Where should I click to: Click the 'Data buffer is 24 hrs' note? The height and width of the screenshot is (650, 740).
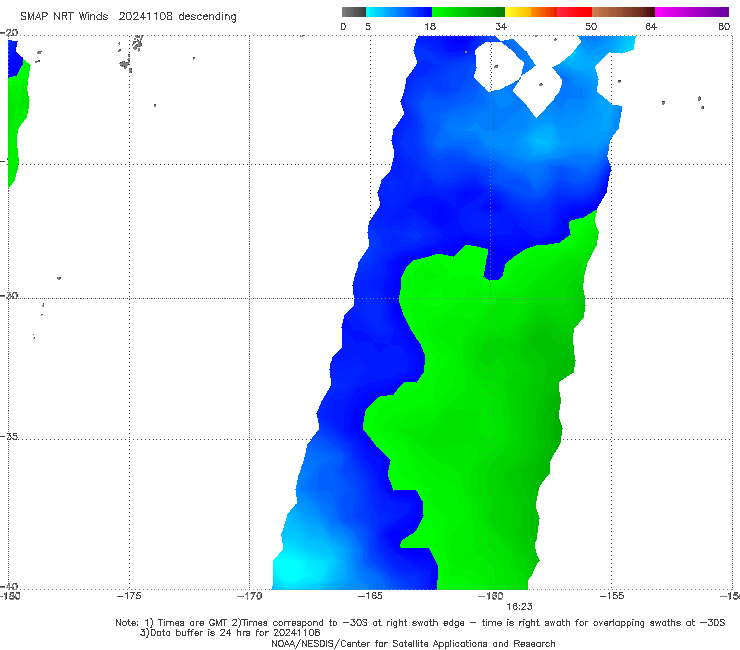click(x=230, y=633)
